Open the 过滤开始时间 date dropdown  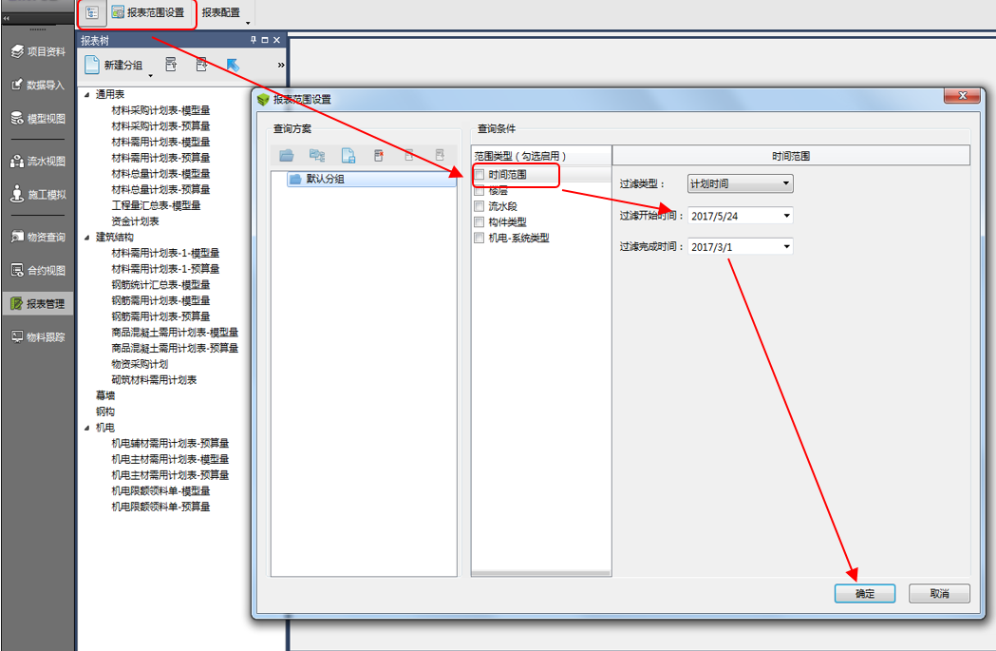tap(786, 216)
